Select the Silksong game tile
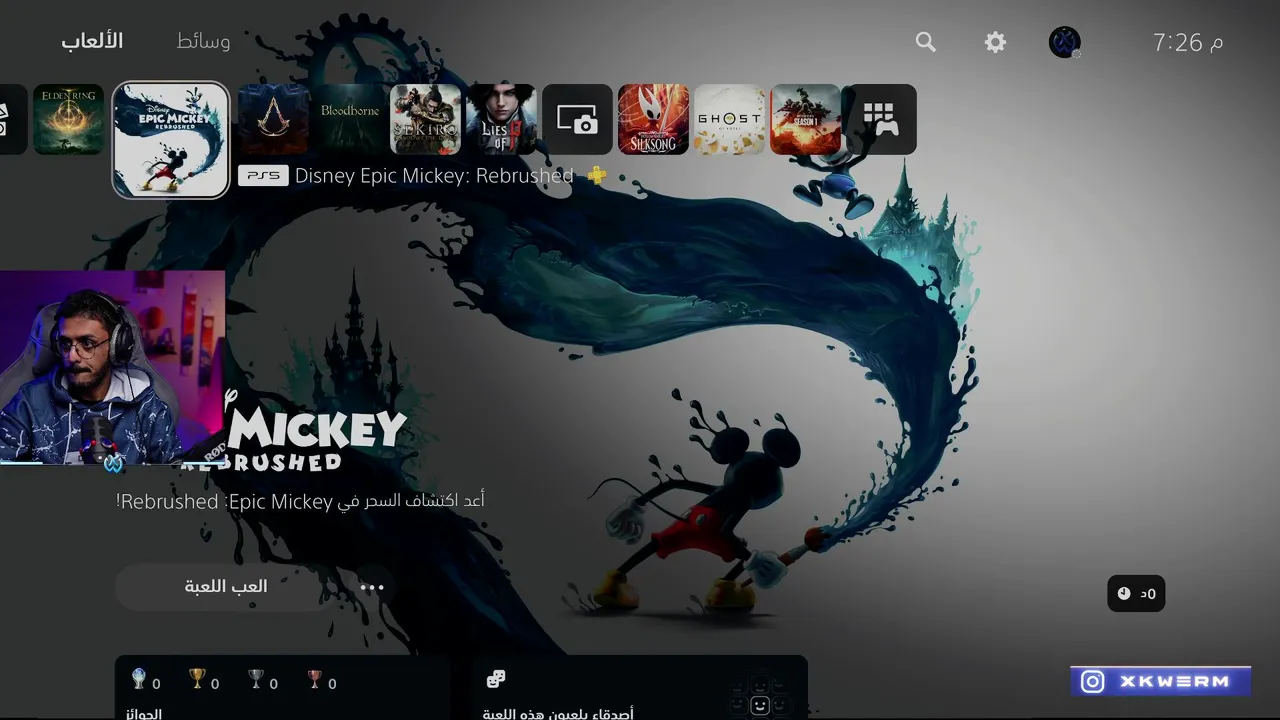Screen dimensions: 1280x720 tap(653, 119)
